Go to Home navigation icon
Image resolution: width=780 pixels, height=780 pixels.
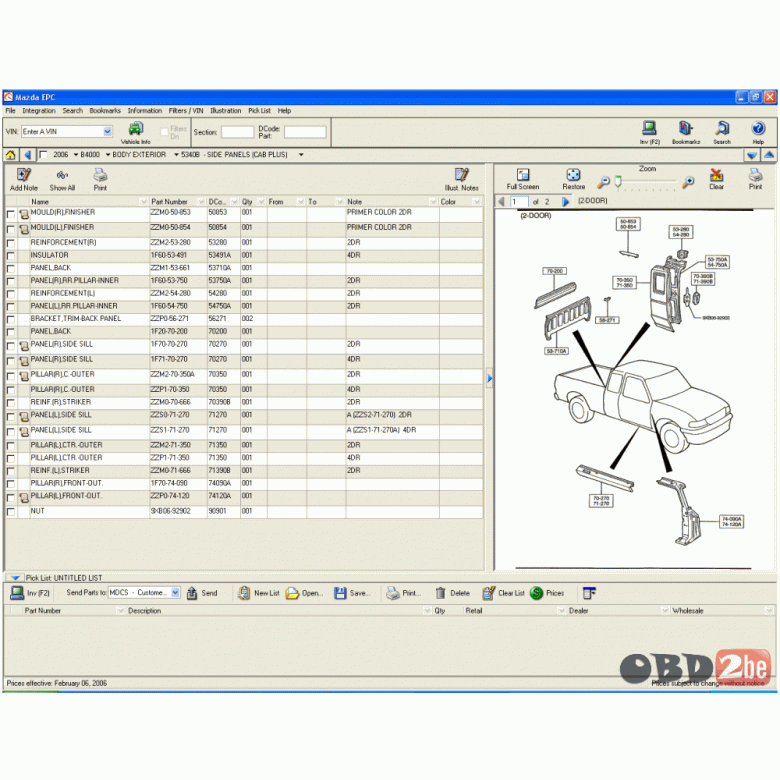click(10, 155)
